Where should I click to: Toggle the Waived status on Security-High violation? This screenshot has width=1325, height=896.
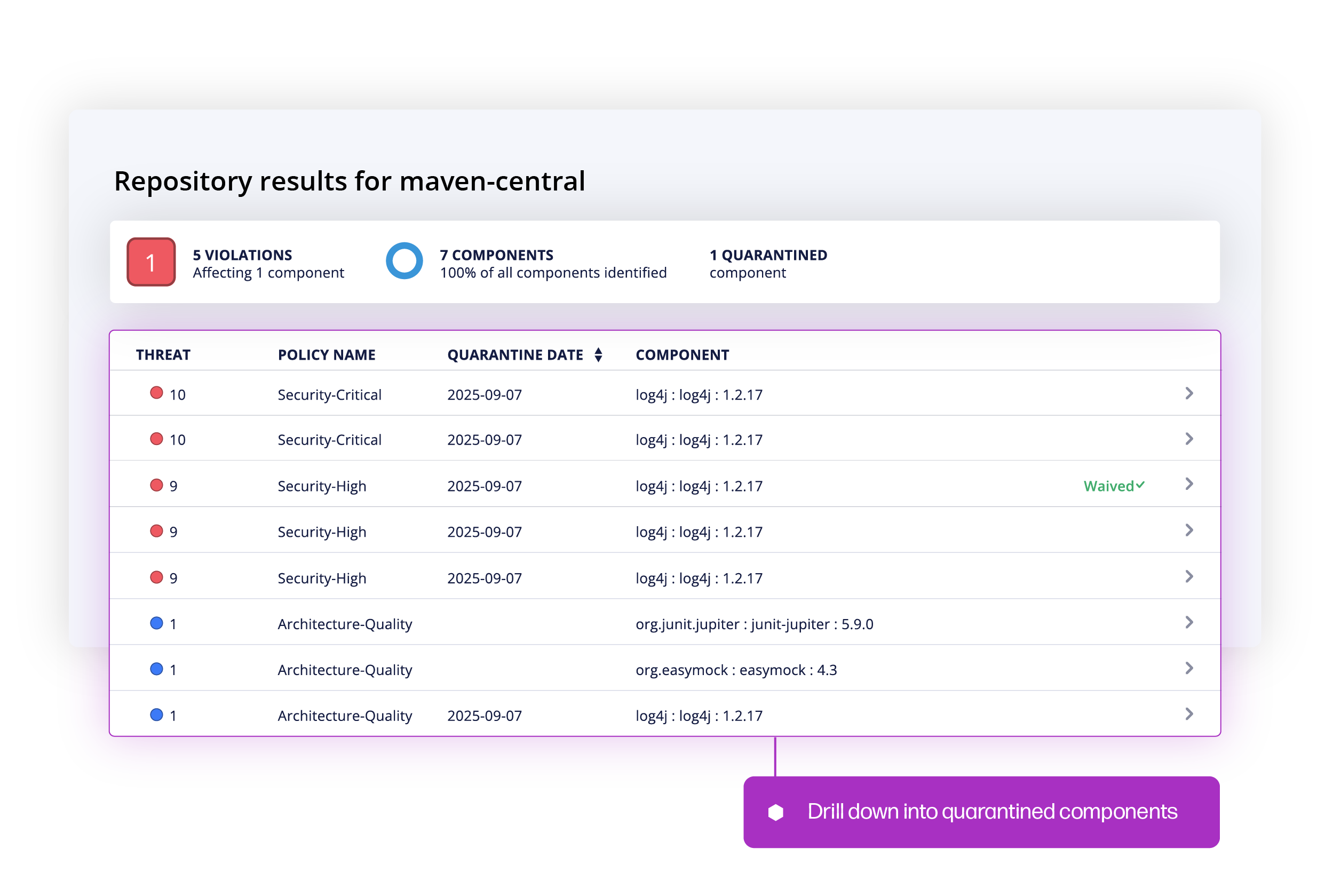point(1112,486)
